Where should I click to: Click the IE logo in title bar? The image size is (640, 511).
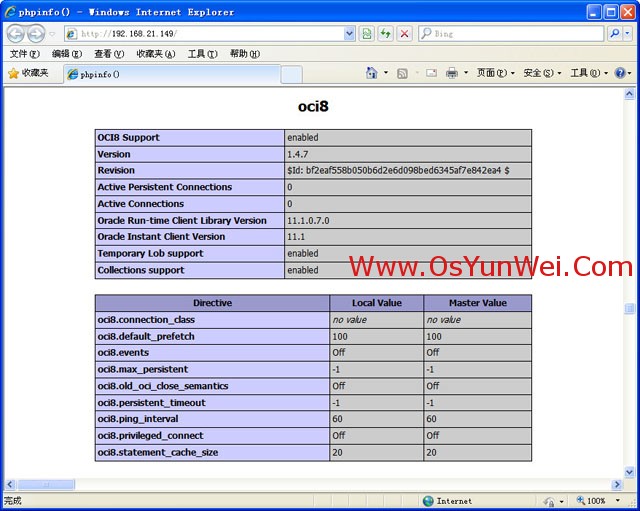[x=10, y=12]
